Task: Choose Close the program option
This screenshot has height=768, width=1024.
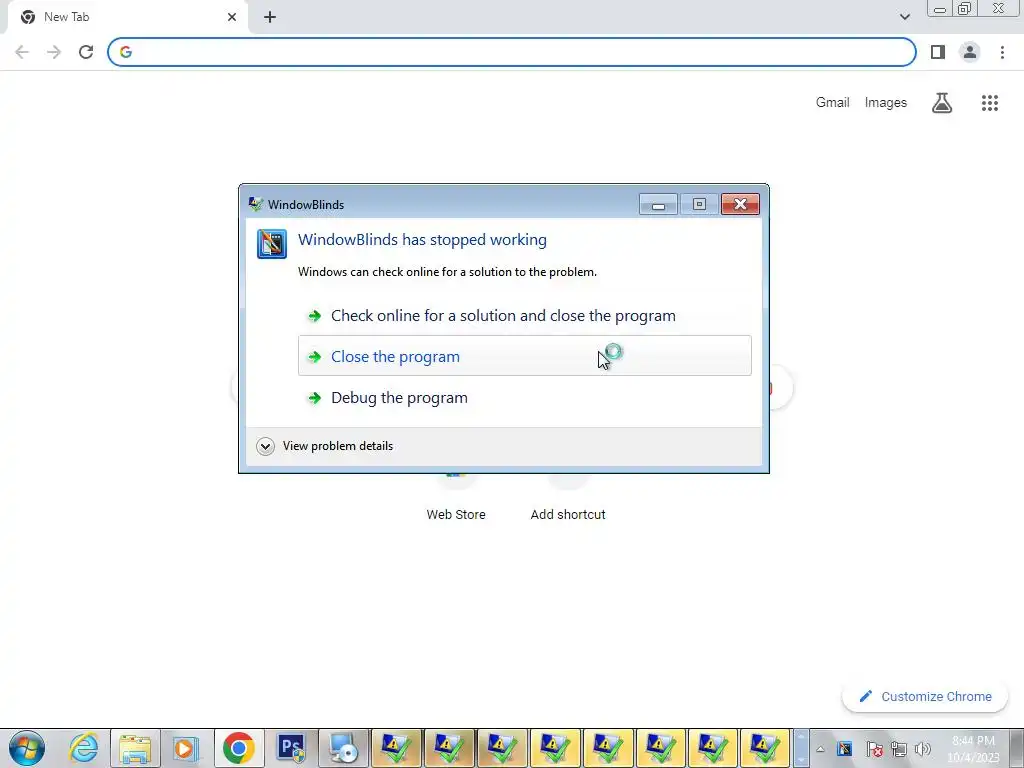Action: click(524, 356)
